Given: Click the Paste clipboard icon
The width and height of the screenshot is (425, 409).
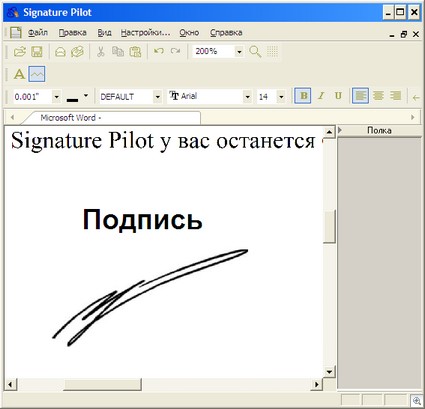Looking at the screenshot, I should 135,52.
